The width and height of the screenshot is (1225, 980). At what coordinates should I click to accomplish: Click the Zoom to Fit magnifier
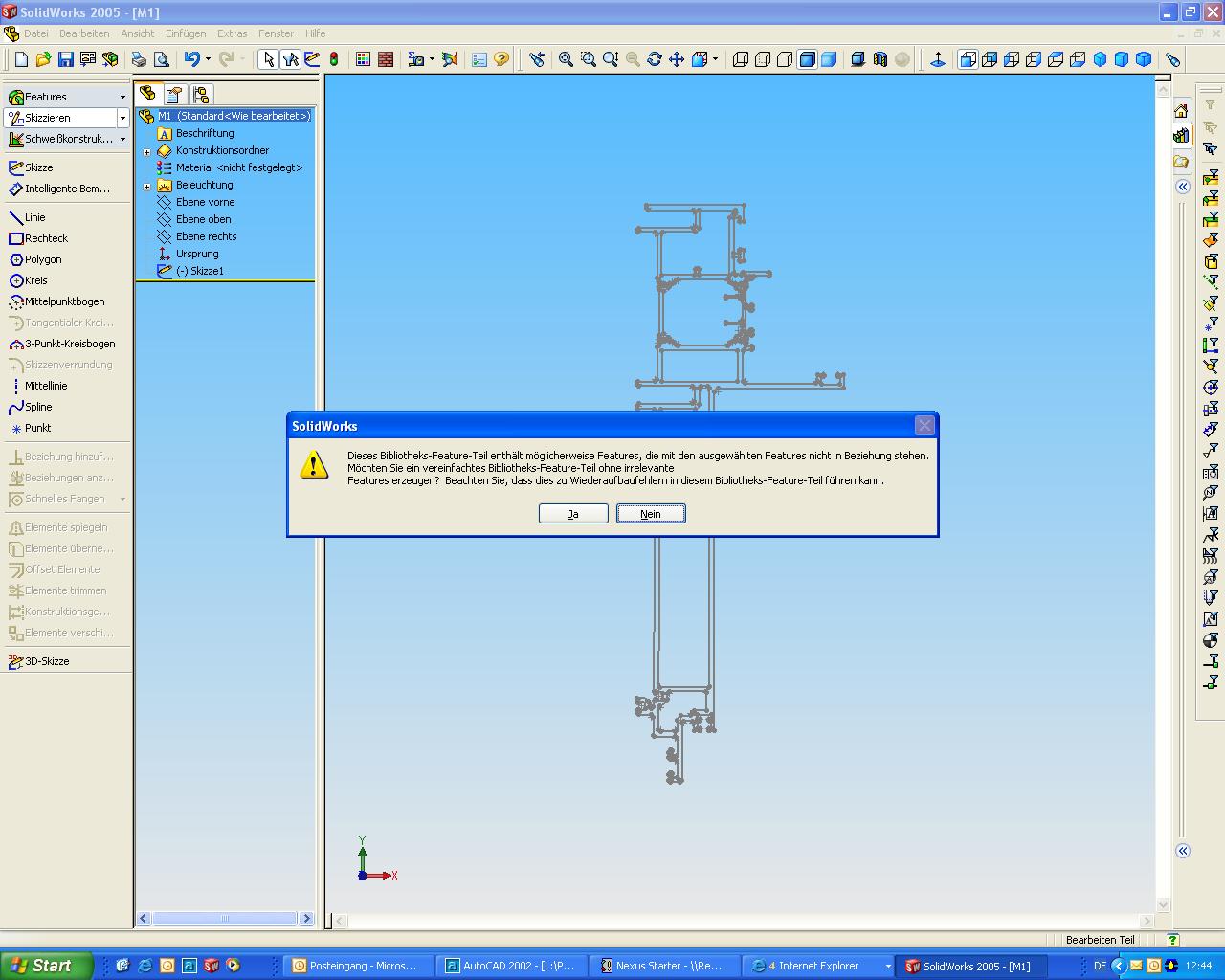coord(566,59)
